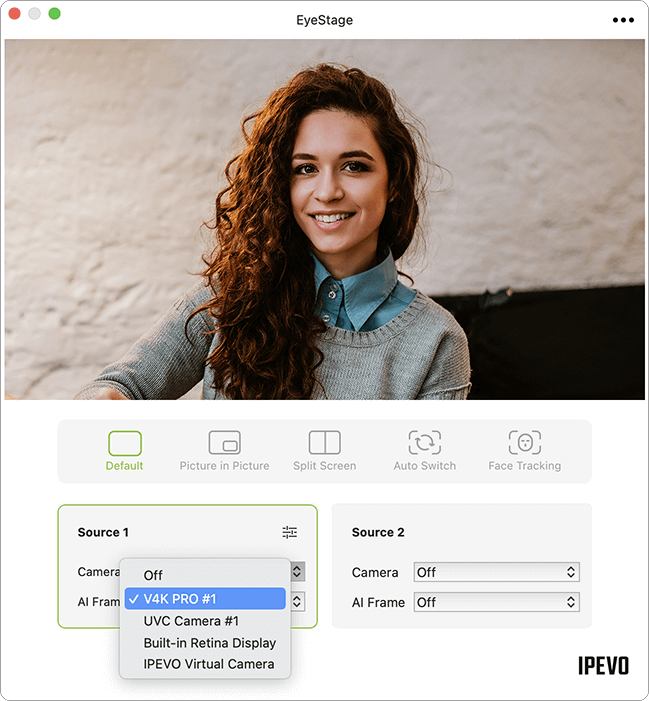Viewport: 649px width, 701px height.
Task: Close the EyeStage window
Action: pos(15,14)
